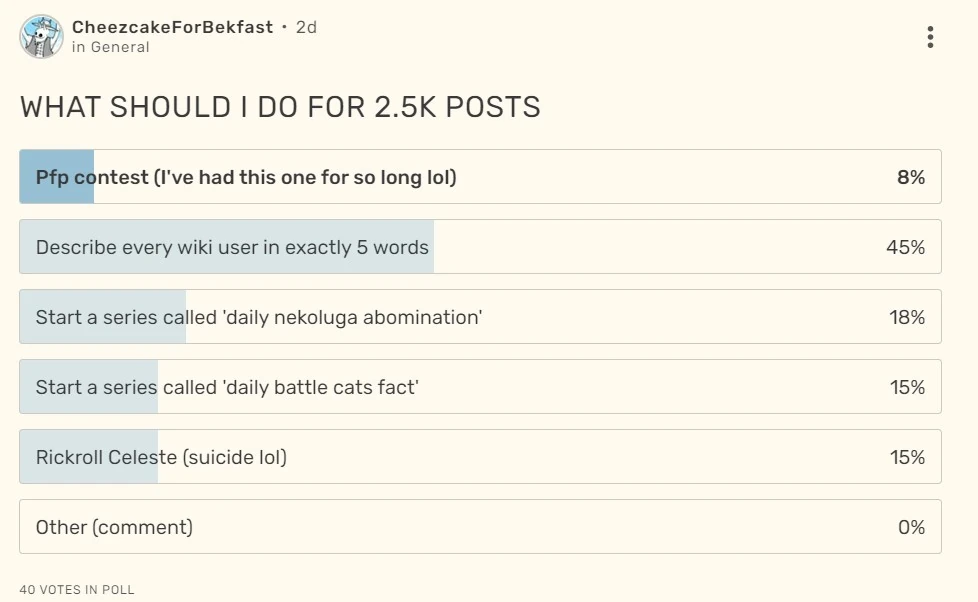
Task: Click the 2d timestamp link
Action: [302, 28]
